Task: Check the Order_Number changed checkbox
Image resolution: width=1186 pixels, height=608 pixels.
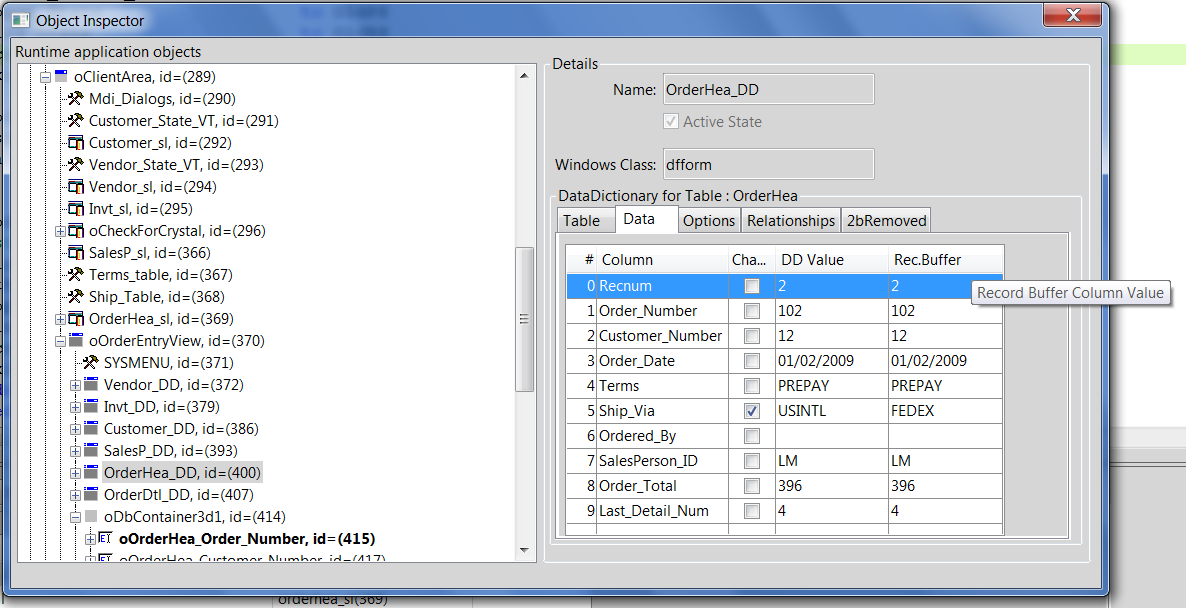Action: tap(752, 311)
